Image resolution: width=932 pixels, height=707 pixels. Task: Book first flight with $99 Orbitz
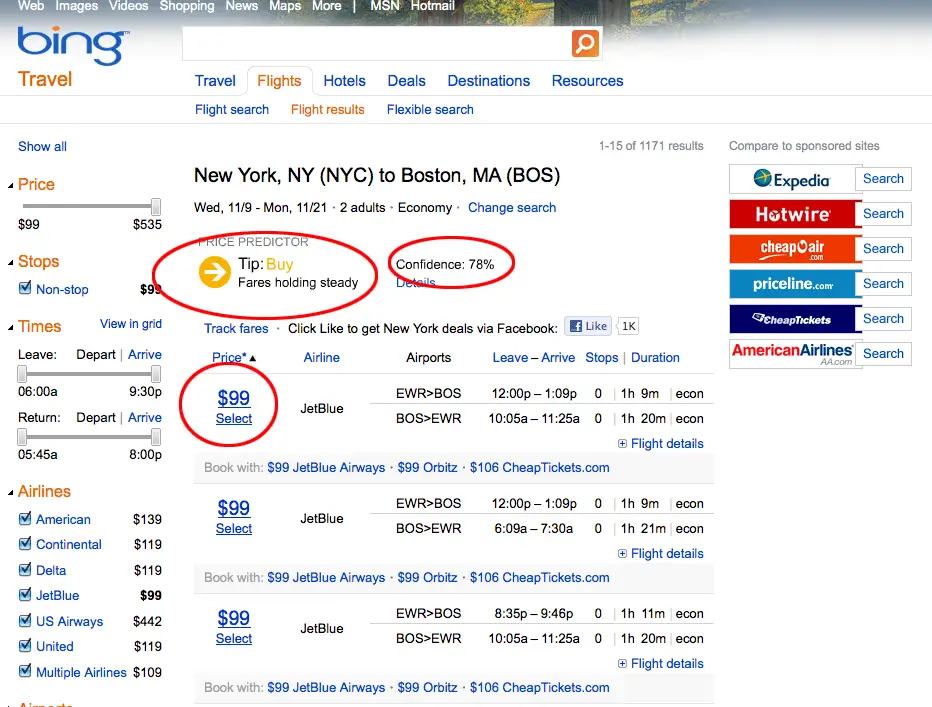427,467
